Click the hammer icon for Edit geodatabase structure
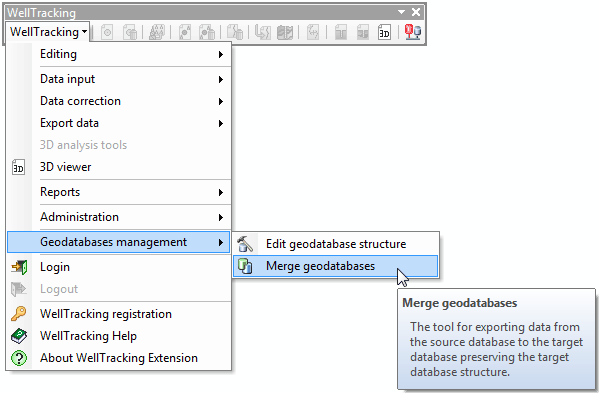 pyautogui.click(x=245, y=244)
